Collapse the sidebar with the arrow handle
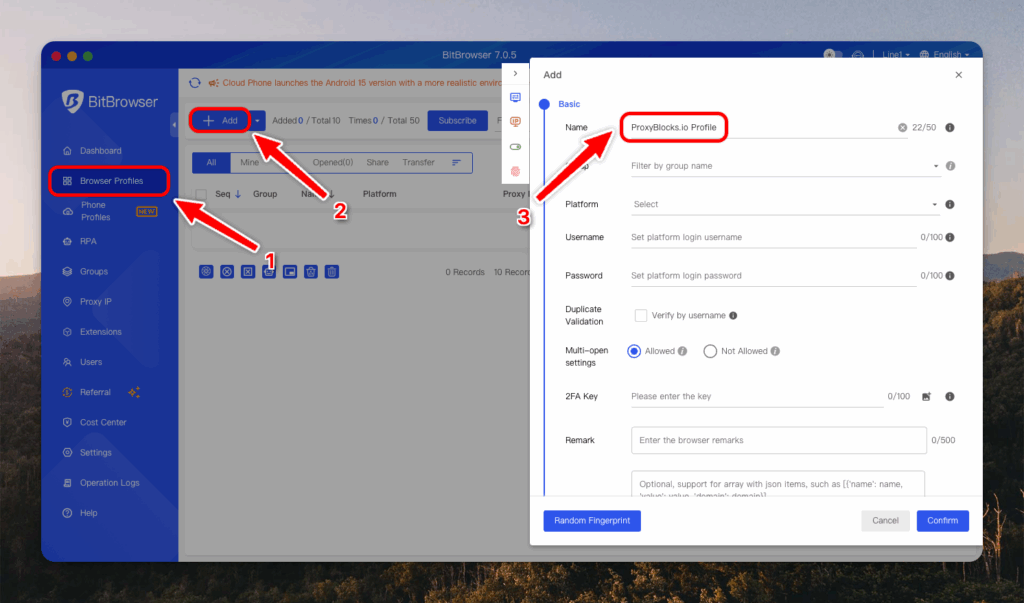 [174, 124]
